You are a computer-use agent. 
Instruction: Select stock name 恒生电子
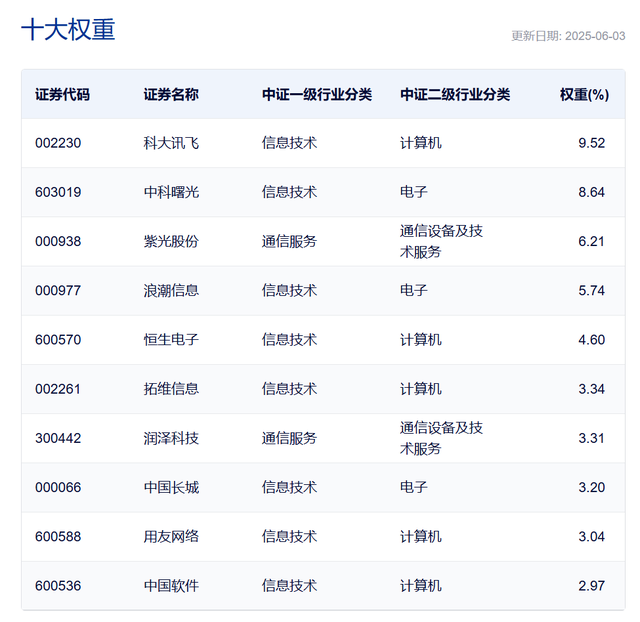click(171, 340)
